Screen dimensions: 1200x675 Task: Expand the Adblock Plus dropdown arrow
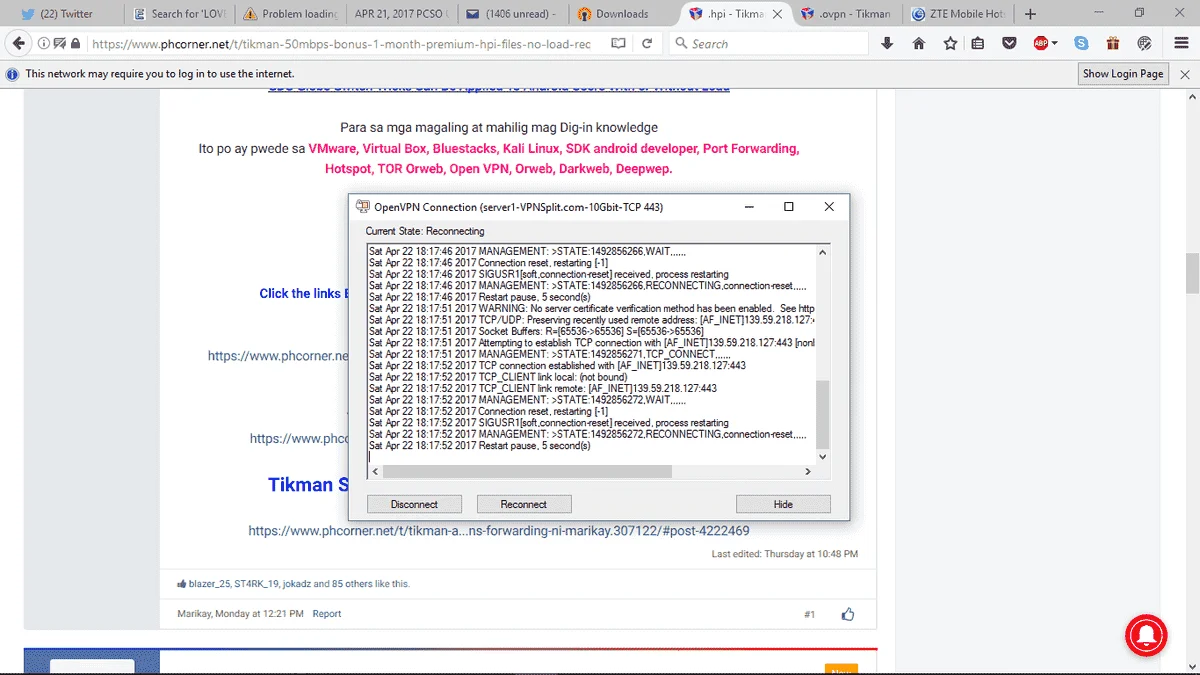[1054, 44]
